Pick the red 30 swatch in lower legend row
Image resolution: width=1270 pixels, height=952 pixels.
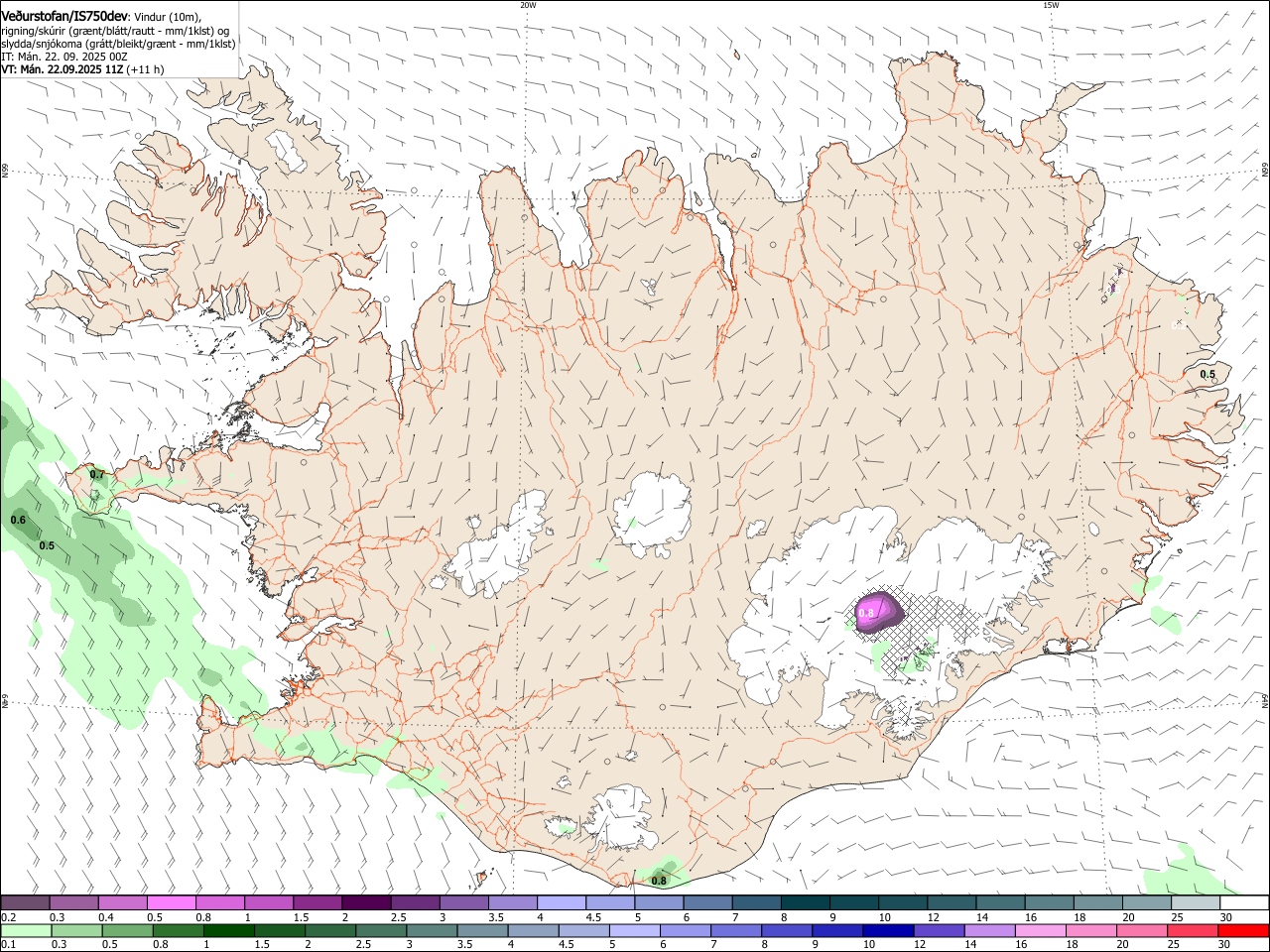pyautogui.click(x=1242, y=931)
